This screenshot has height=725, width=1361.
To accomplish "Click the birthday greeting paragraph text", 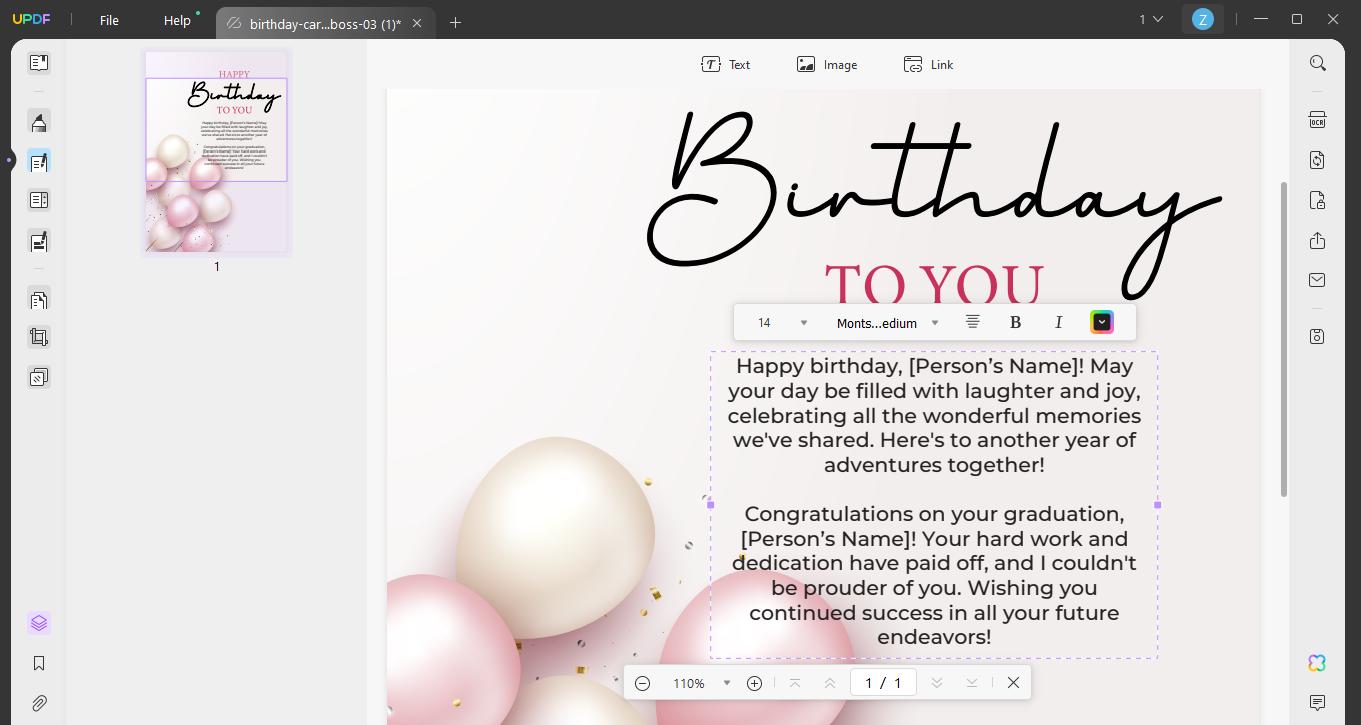I will click(x=934, y=415).
